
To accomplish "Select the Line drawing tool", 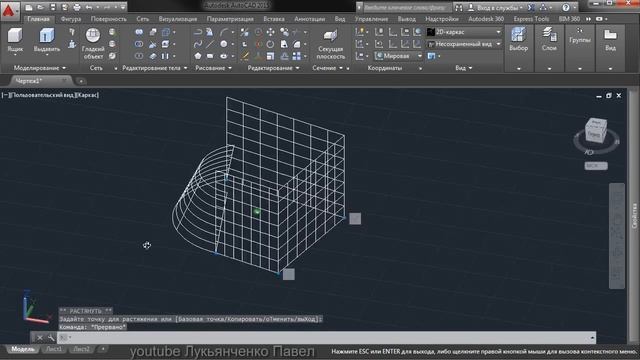I will click(x=210, y=44).
